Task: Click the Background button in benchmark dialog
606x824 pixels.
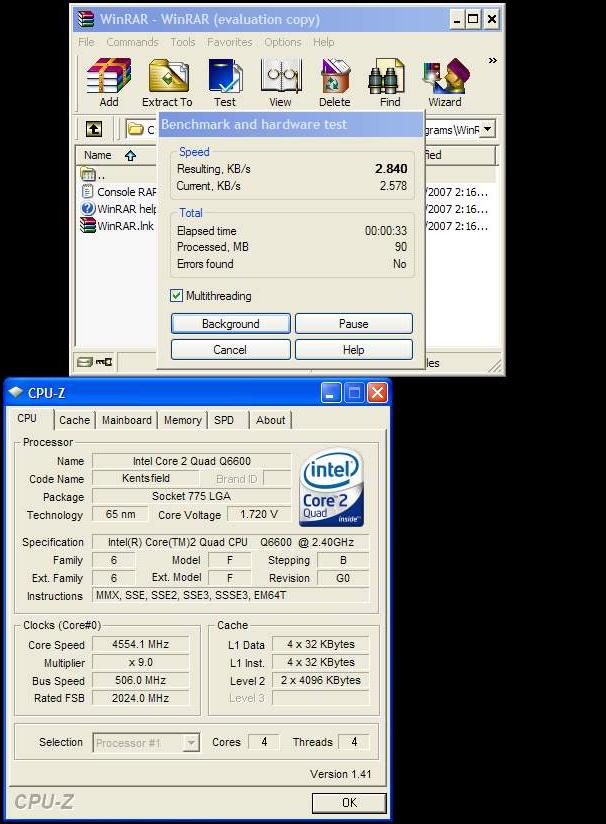Action: point(230,324)
